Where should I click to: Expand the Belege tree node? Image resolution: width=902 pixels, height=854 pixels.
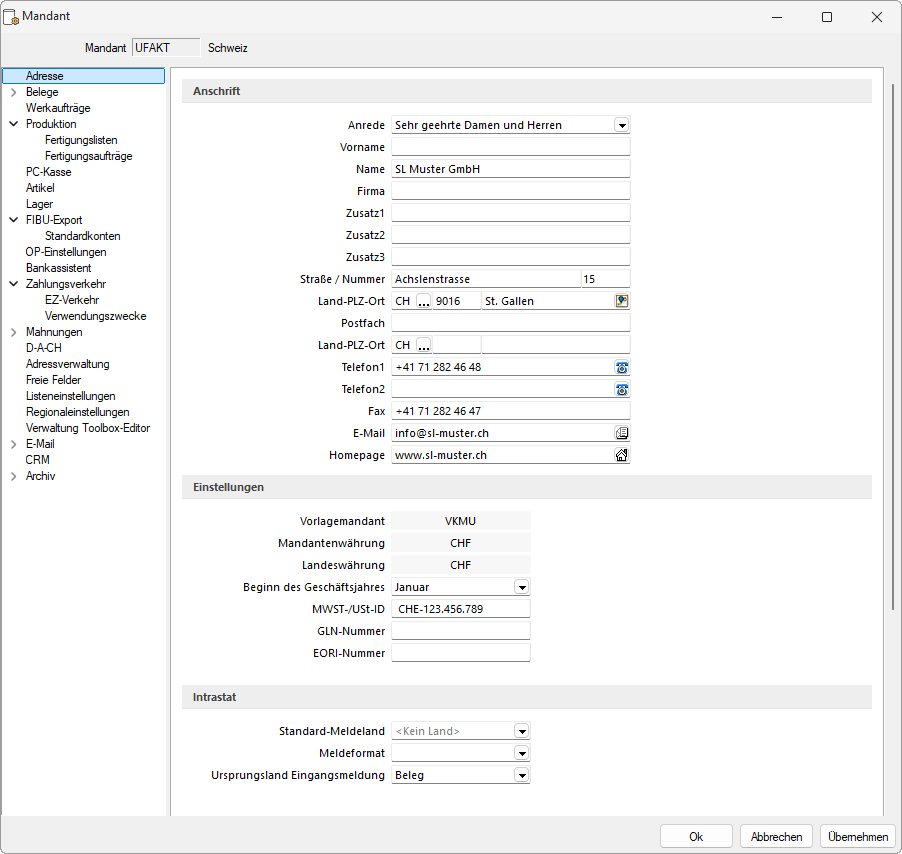pos(13,92)
